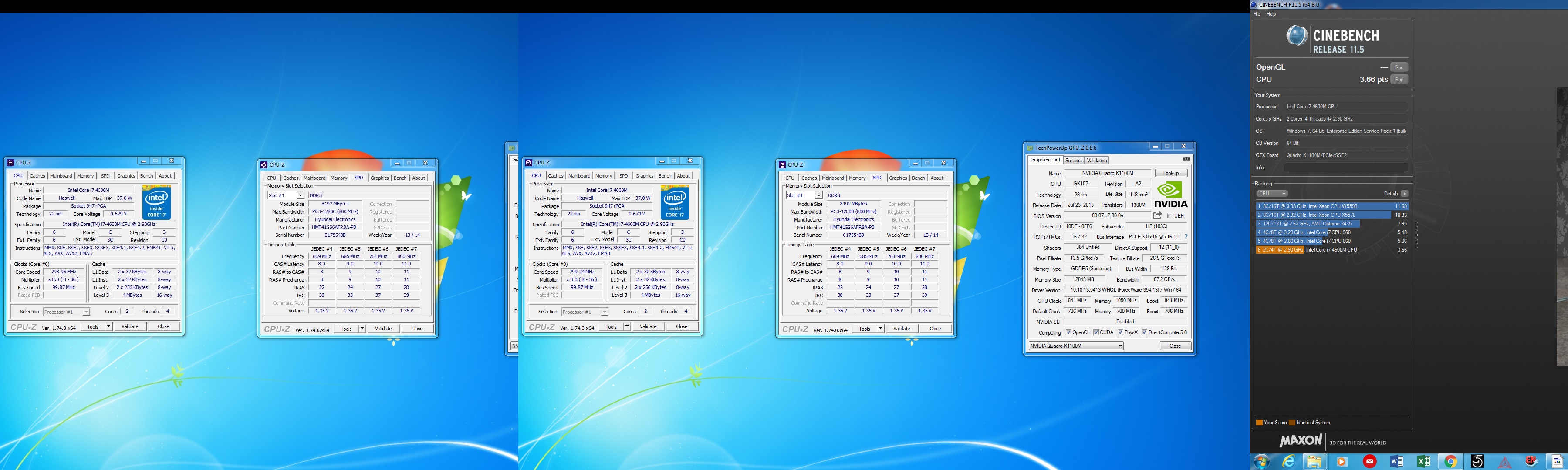The width and height of the screenshot is (1568, 470).
Task: Open the Windows Start orb
Action: 1261,461
